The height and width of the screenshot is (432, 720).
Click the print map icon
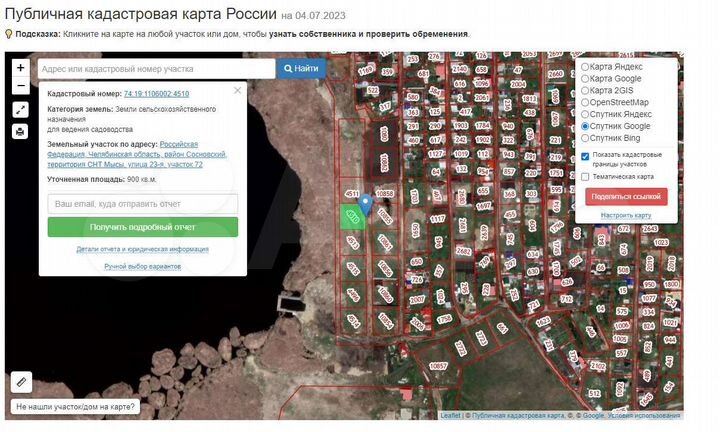(20, 132)
